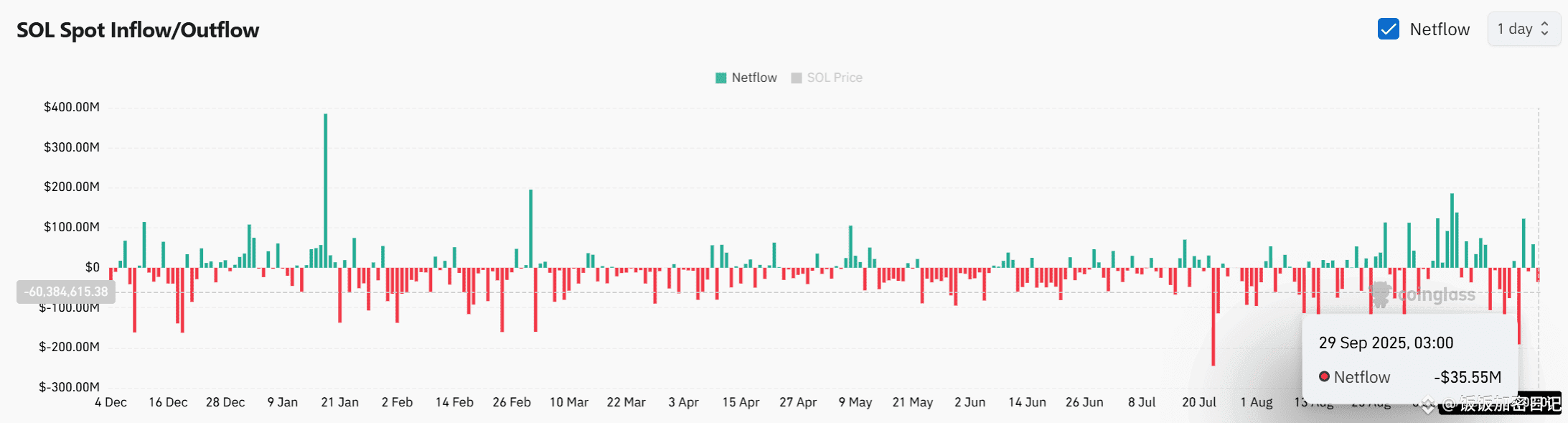Uncheck the Netflow checkbox
Screen dimensions: 1568x423
(1389, 29)
